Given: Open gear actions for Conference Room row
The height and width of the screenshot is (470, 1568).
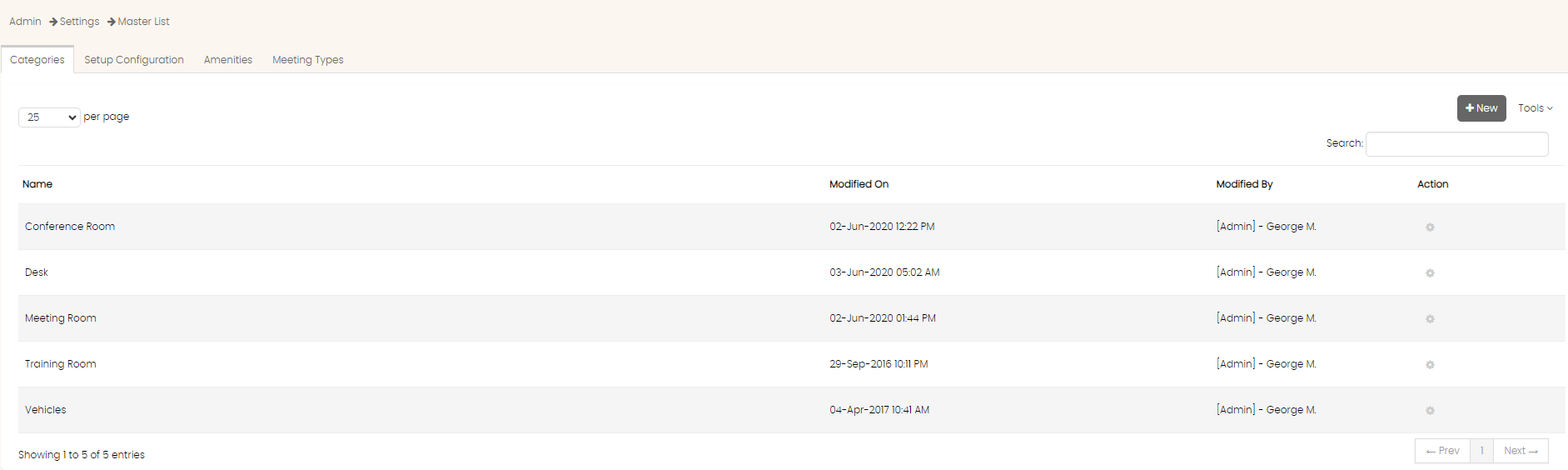Looking at the screenshot, I should 1430,227.
